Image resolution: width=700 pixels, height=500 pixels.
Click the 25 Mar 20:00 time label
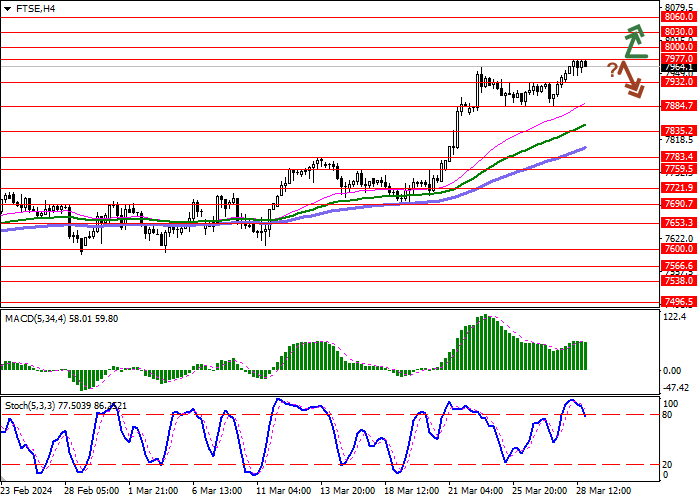[x=540, y=491]
